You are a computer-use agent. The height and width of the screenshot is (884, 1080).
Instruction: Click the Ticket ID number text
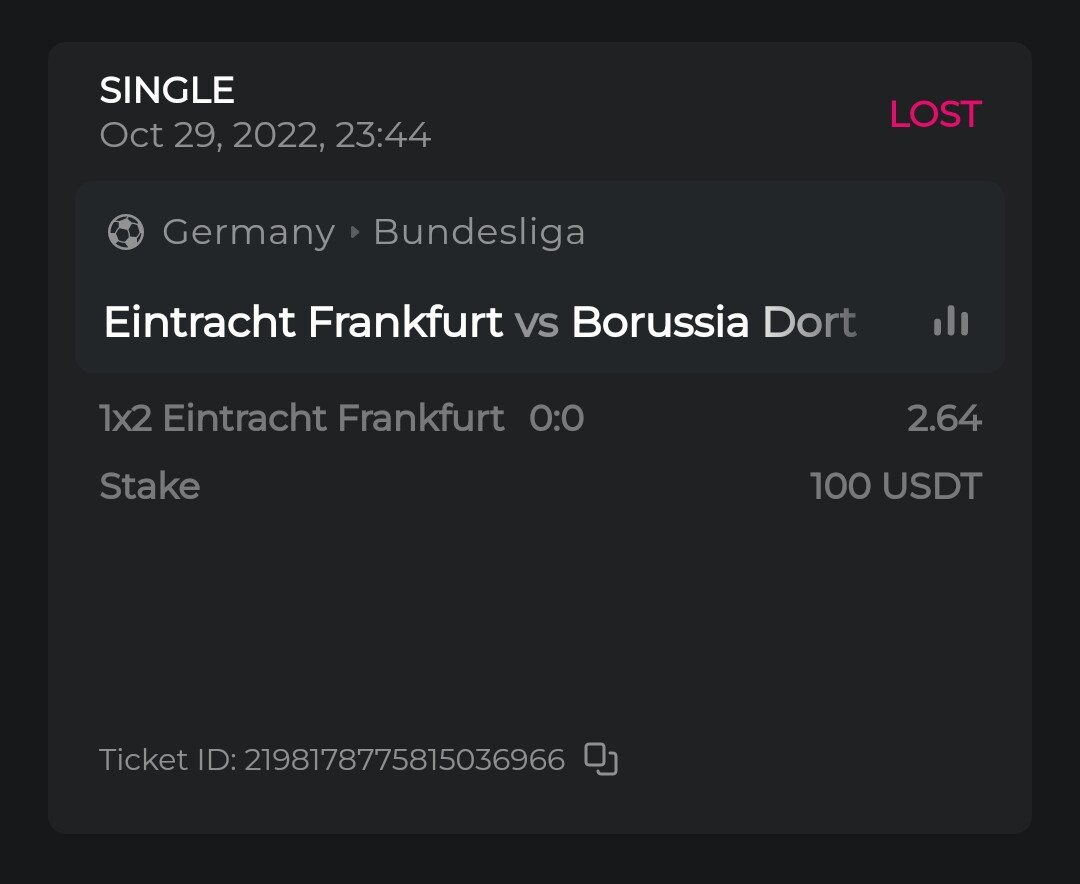pos(404,760)
